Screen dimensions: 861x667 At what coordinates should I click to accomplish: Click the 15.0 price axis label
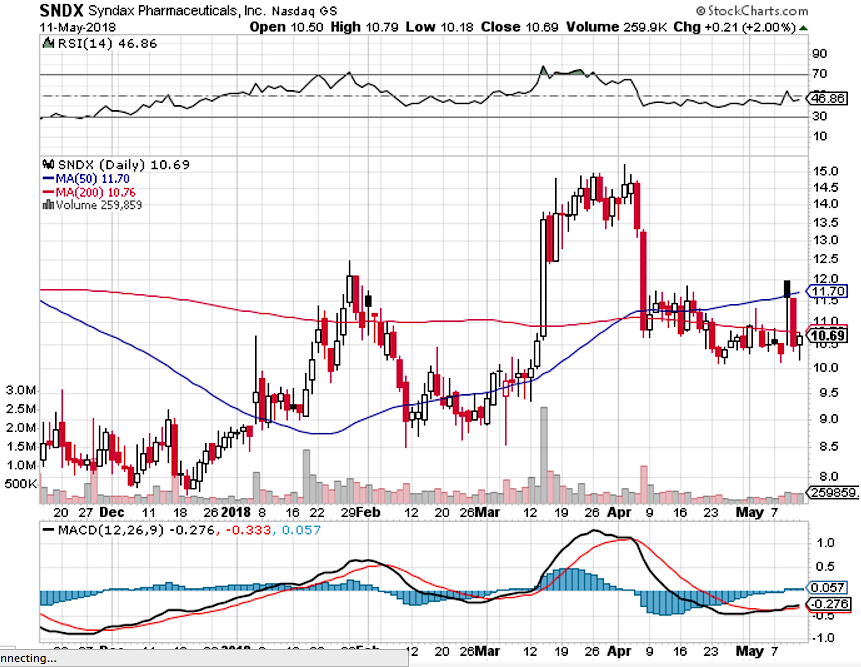(826, 171)
